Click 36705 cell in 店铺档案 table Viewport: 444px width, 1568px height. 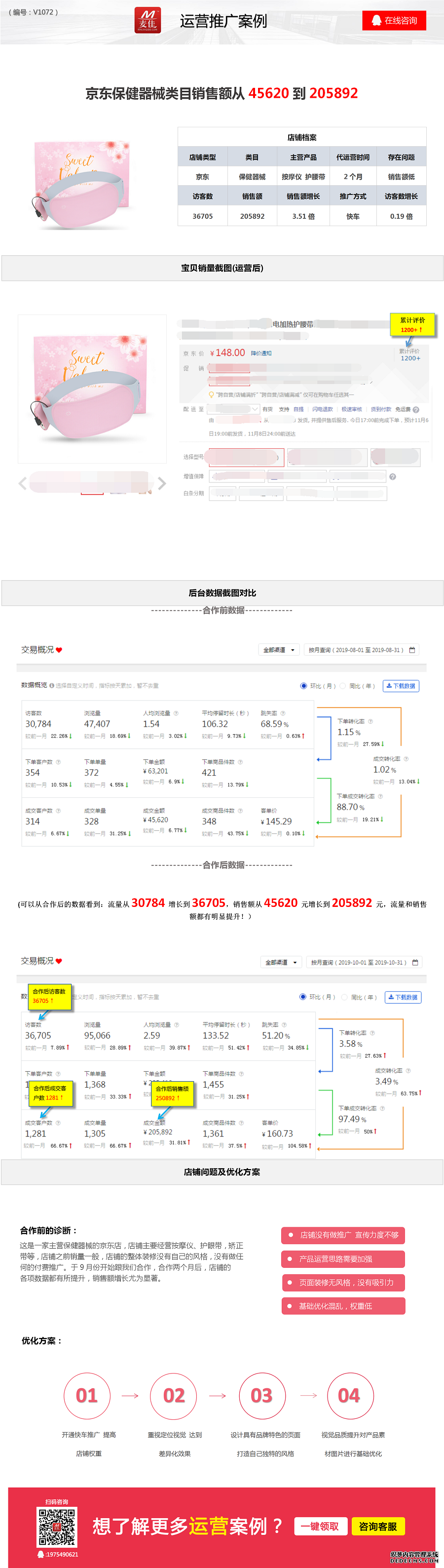[x=203, y=216]
